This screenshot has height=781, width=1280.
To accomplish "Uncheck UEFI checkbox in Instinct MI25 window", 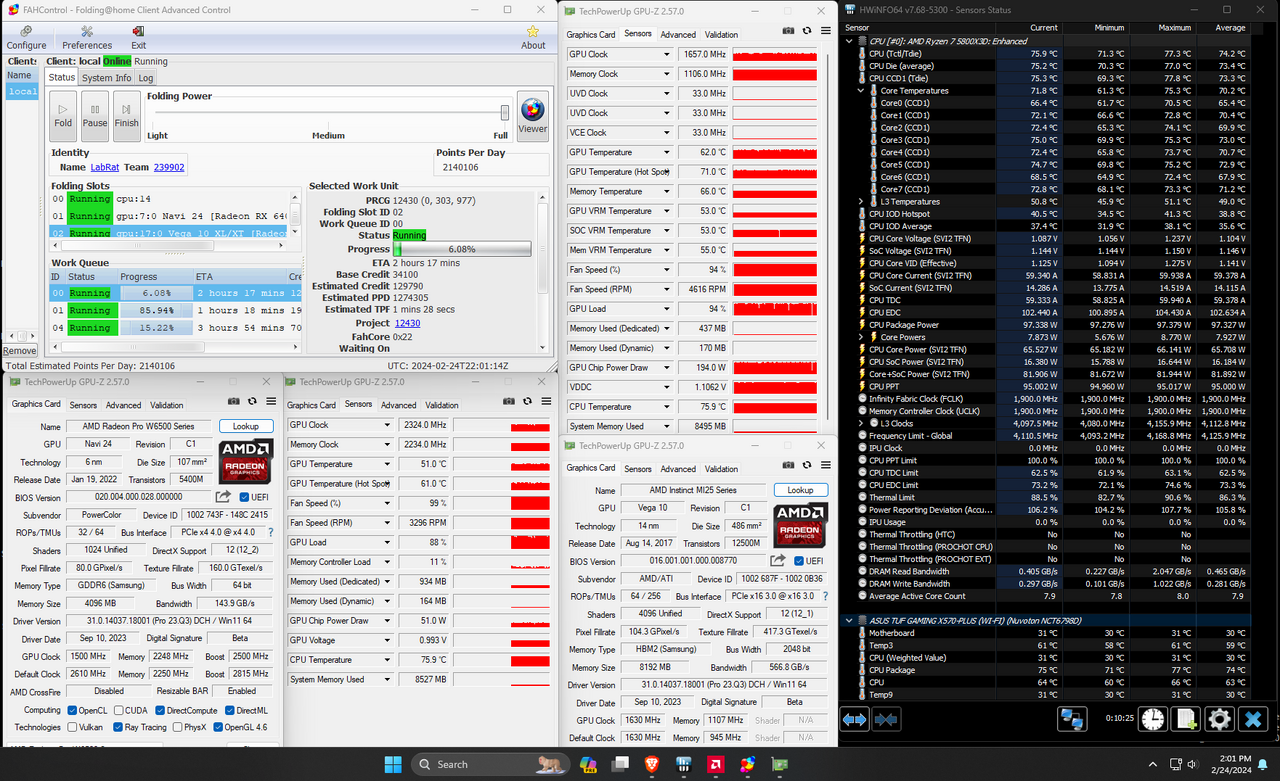I will point(799,561).
